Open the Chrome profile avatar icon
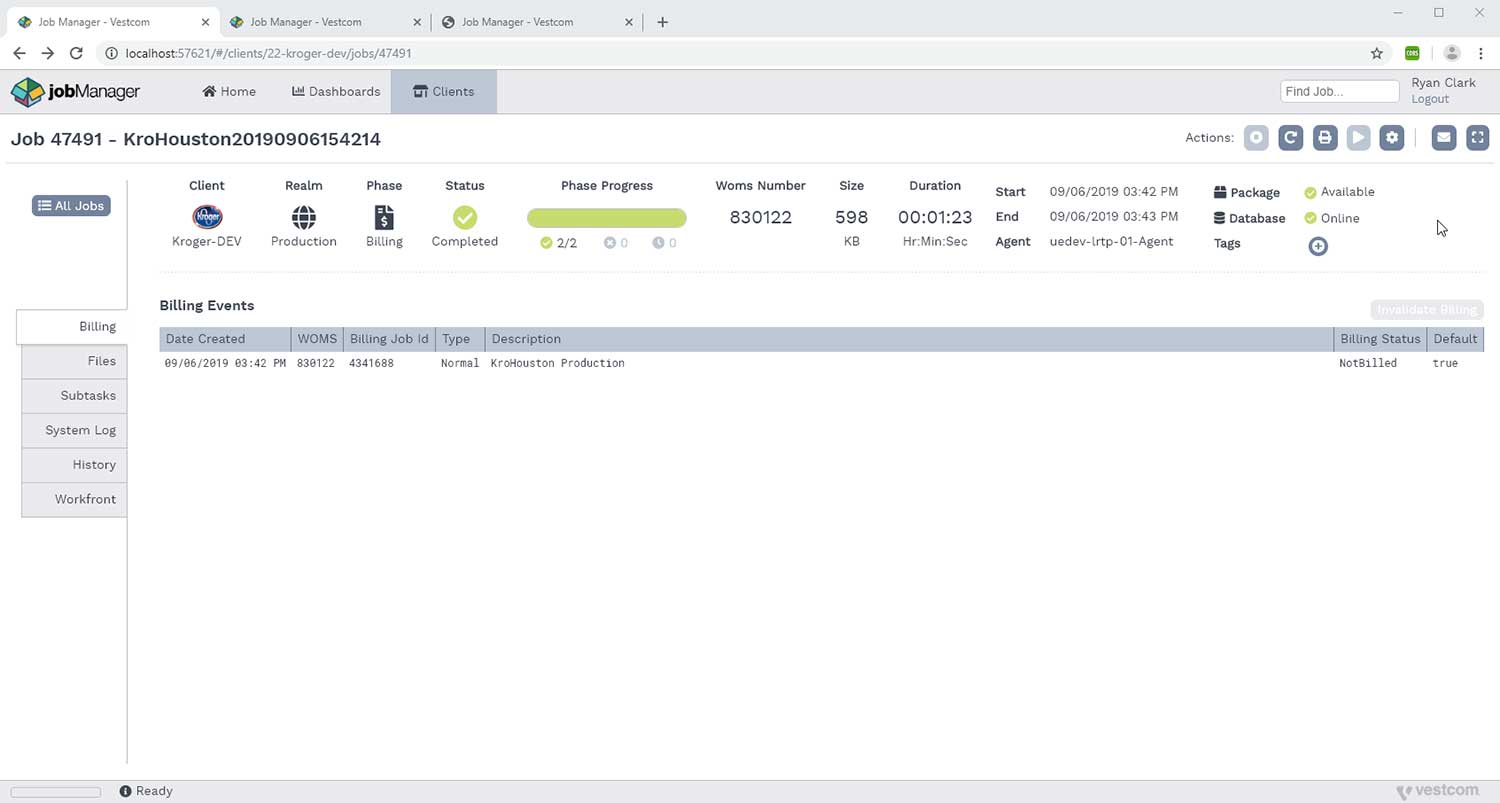 [1452, 53]
